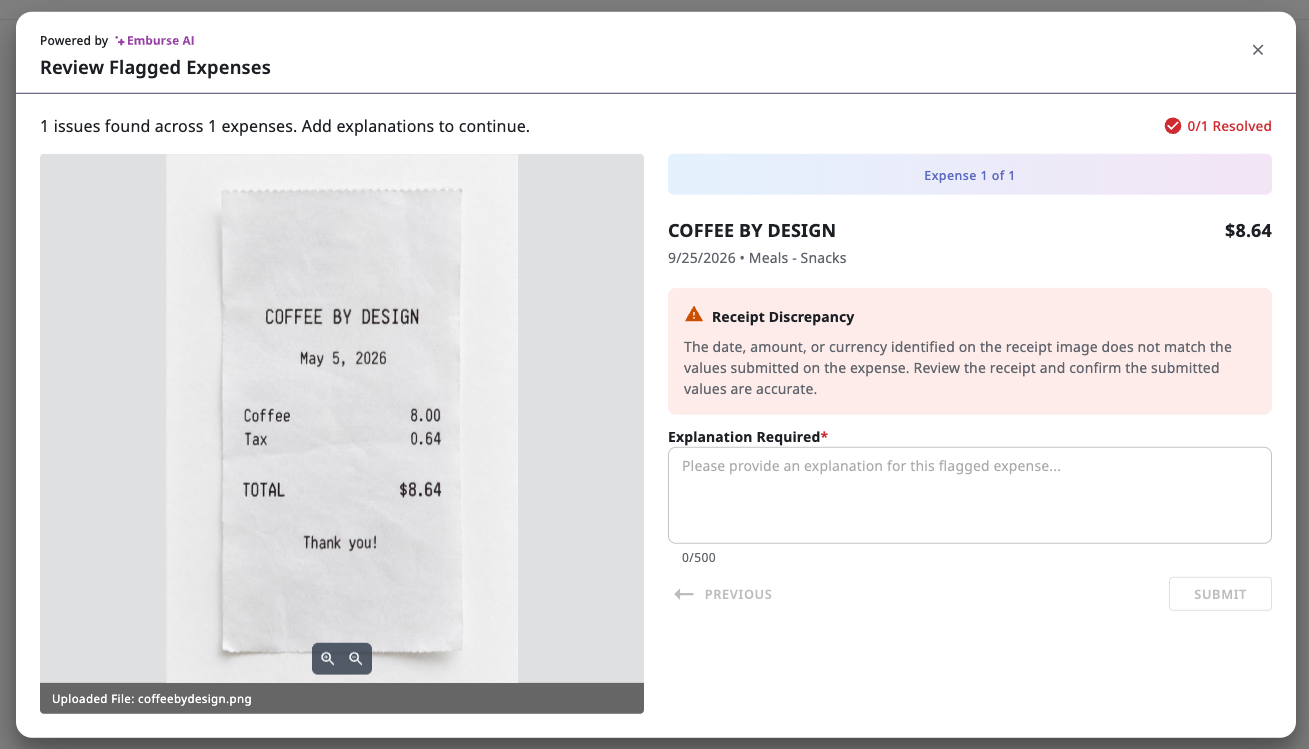This screenshot has height=749, width=1309.
Task: Click the 9/25/2026 • Meals - Snacks line
Action: [x=757, y=258]
